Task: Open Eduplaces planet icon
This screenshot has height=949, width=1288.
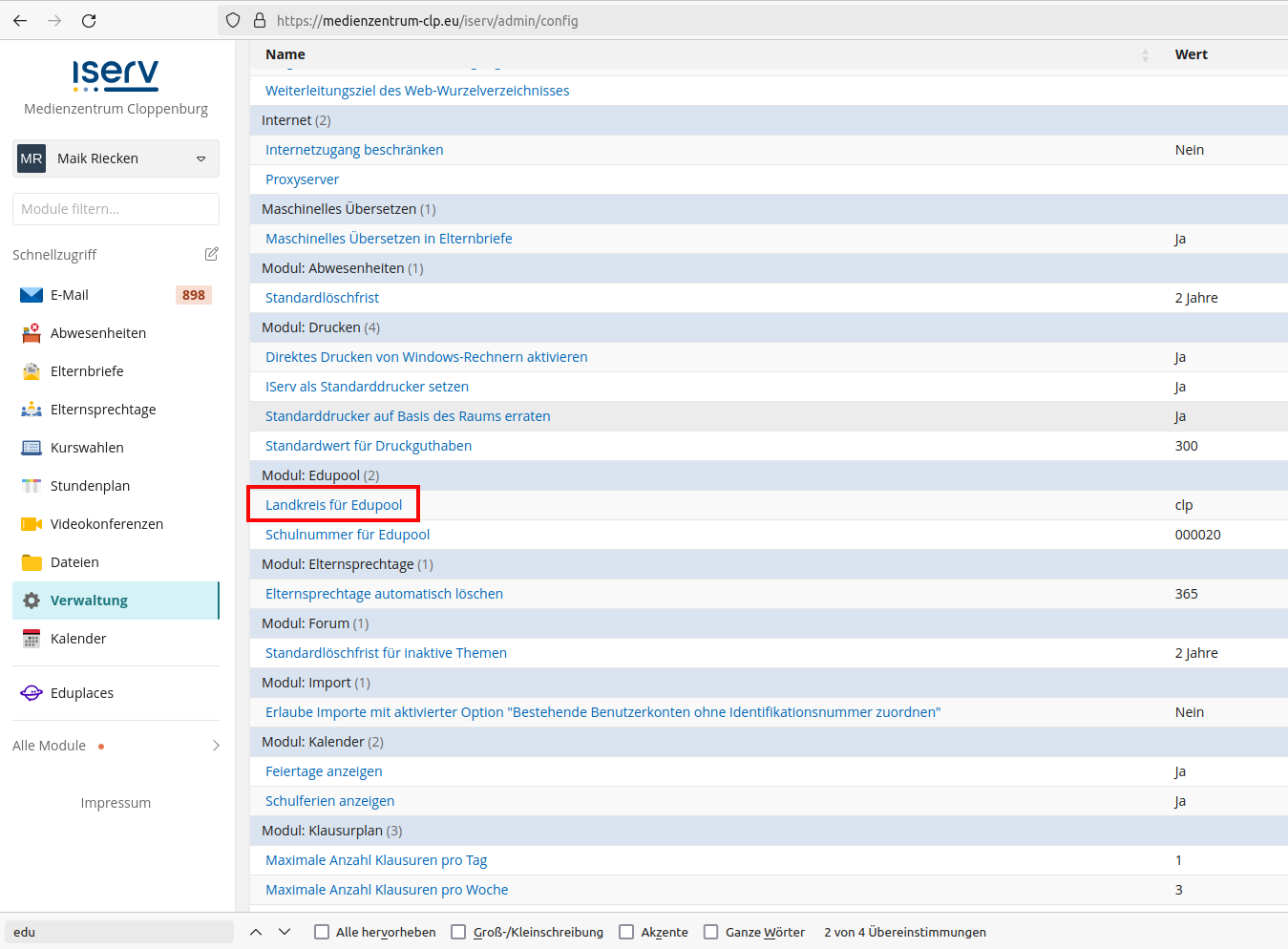Action: pos(32,693)
